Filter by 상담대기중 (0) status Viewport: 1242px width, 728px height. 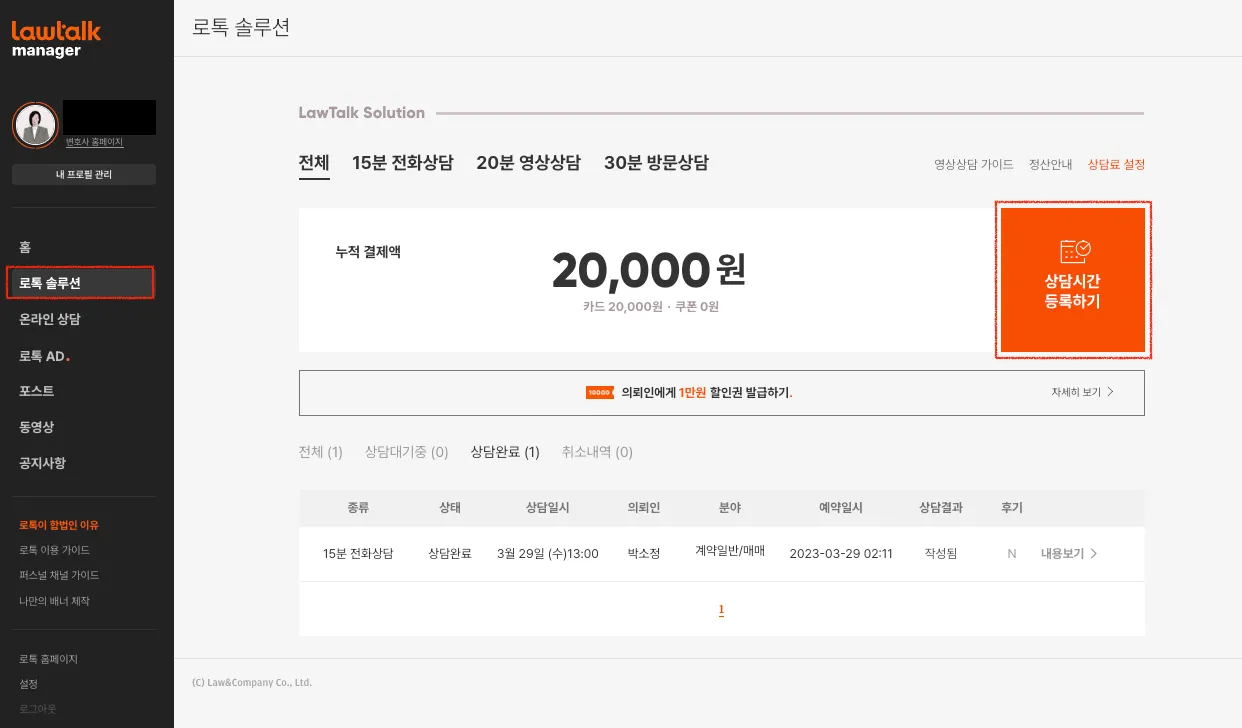[406, 452]
